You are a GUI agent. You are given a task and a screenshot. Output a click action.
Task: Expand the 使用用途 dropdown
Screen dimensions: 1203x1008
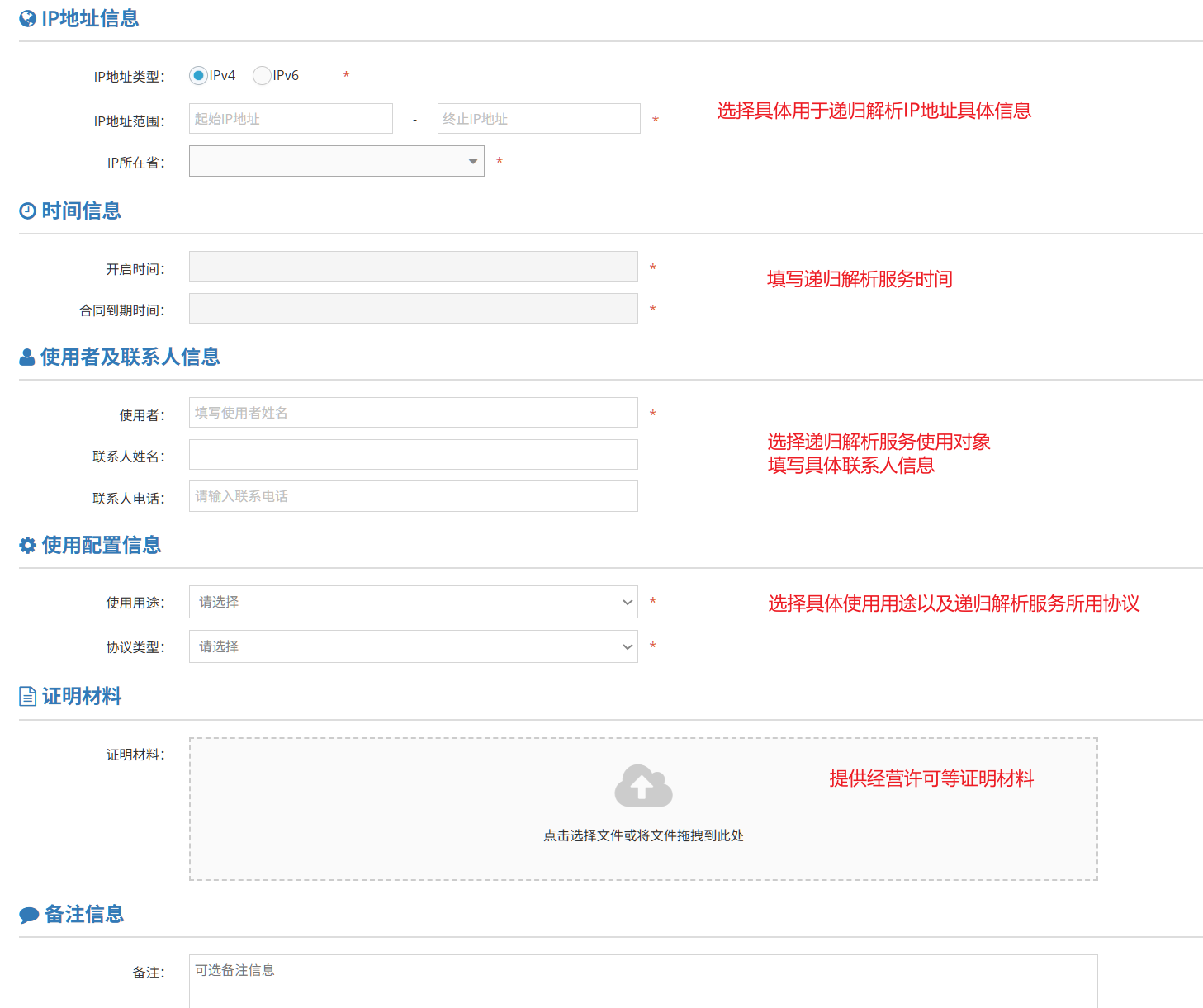413,602
